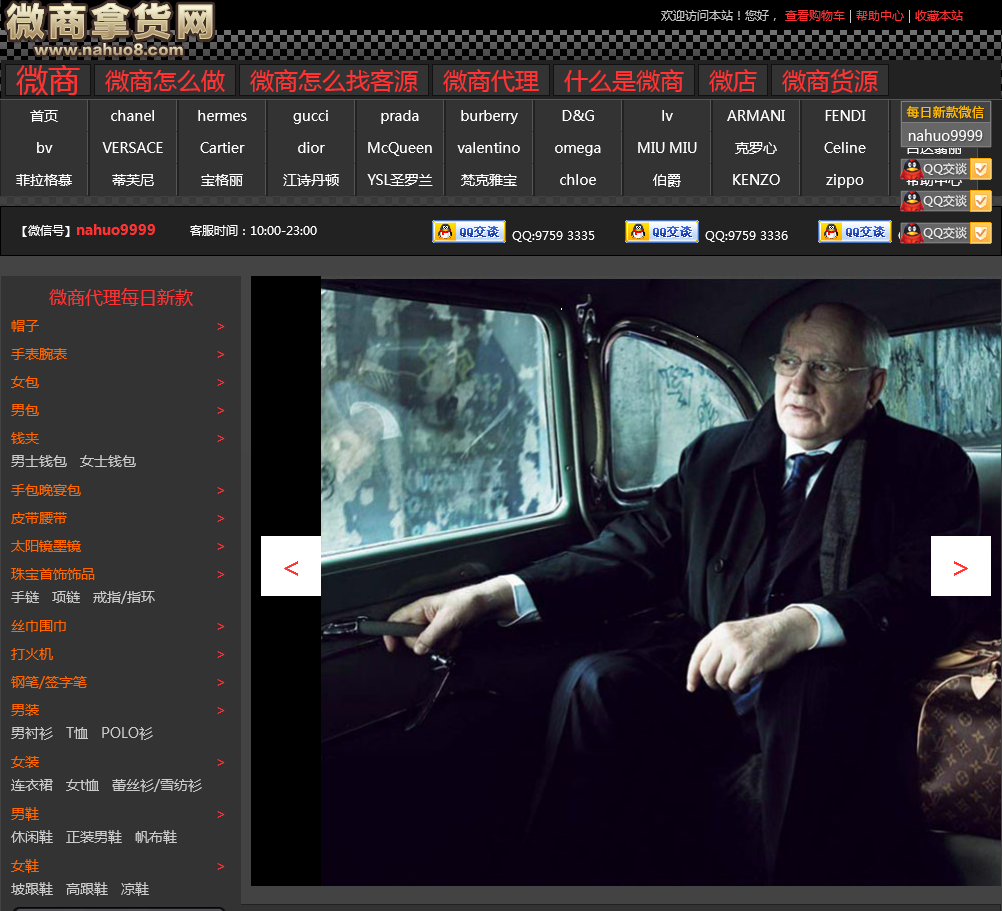Select the chloe brand link

click(x=578, y=180)
